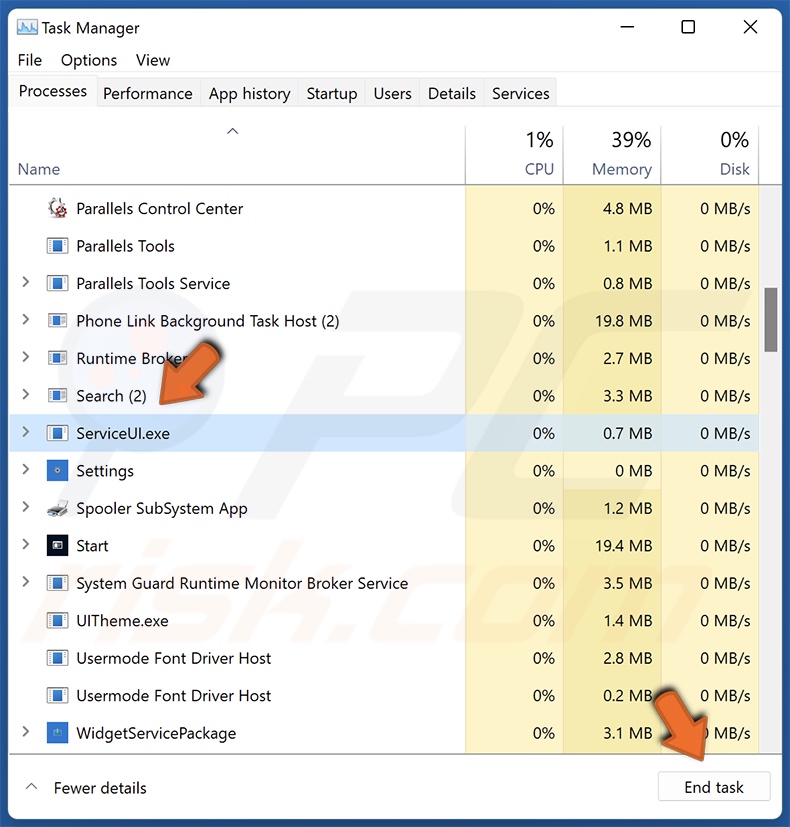Expand the Search (2) process group
Screen dimensions: 790x827
[x=25, y=395]
